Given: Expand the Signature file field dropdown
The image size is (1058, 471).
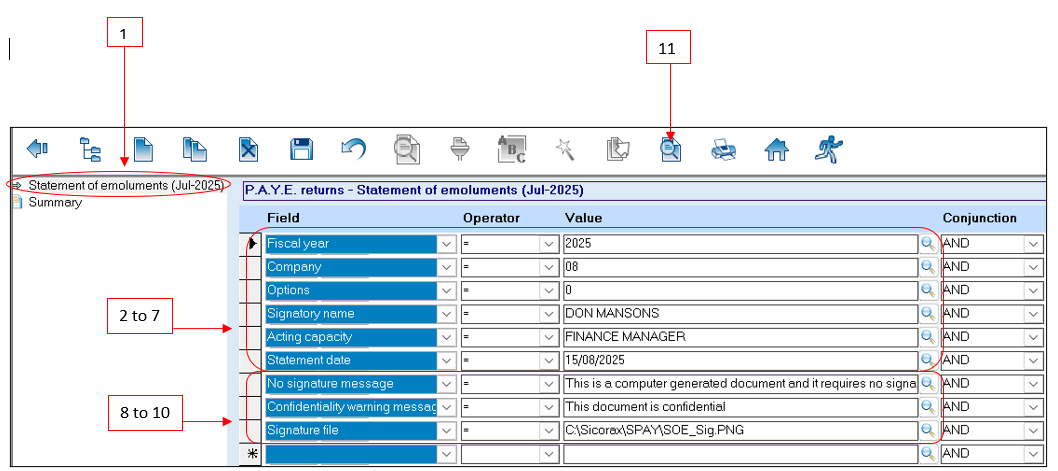Looking at the screenshot, I should (447, 431).
